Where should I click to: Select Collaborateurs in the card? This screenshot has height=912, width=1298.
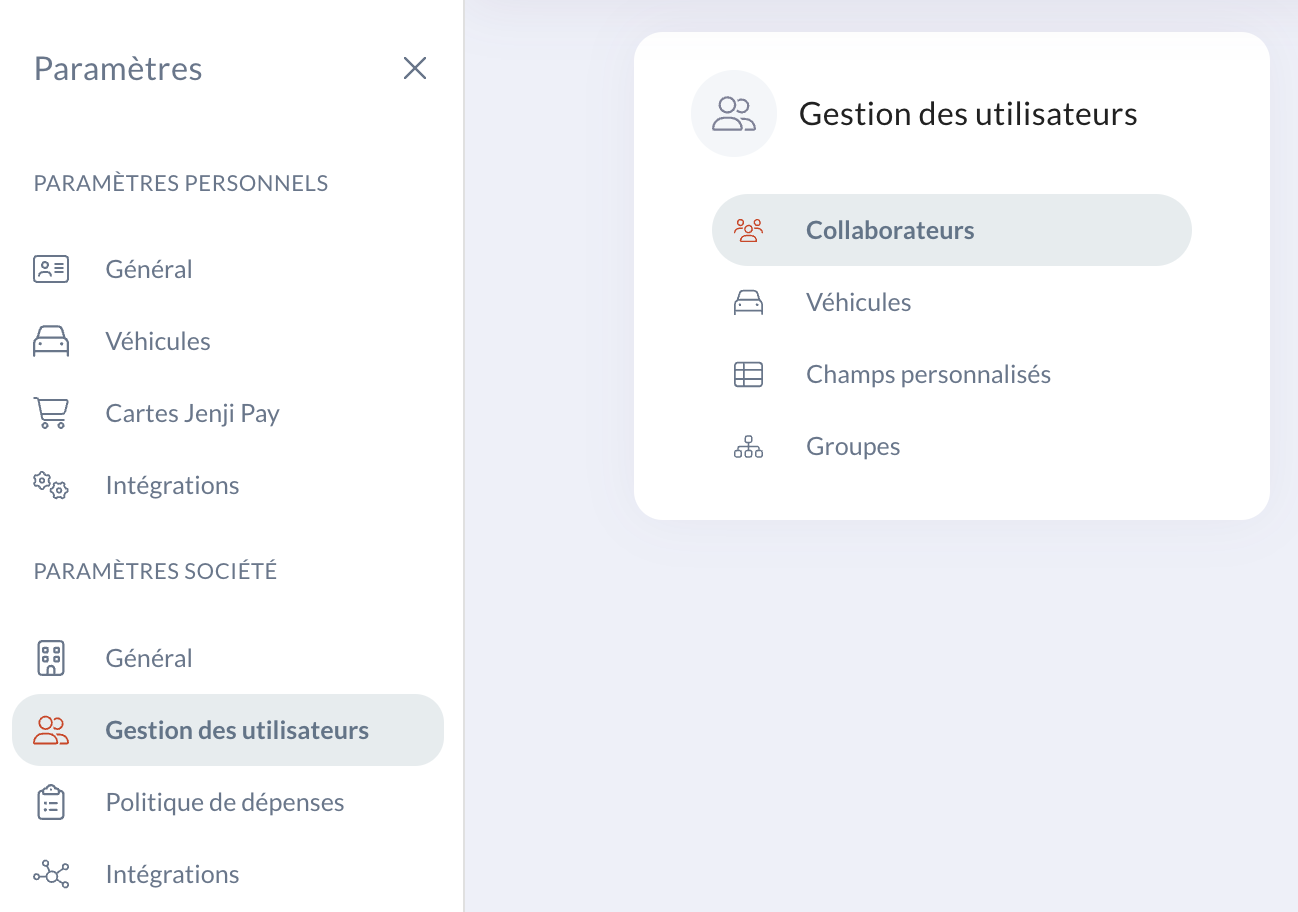coord(952,230)
